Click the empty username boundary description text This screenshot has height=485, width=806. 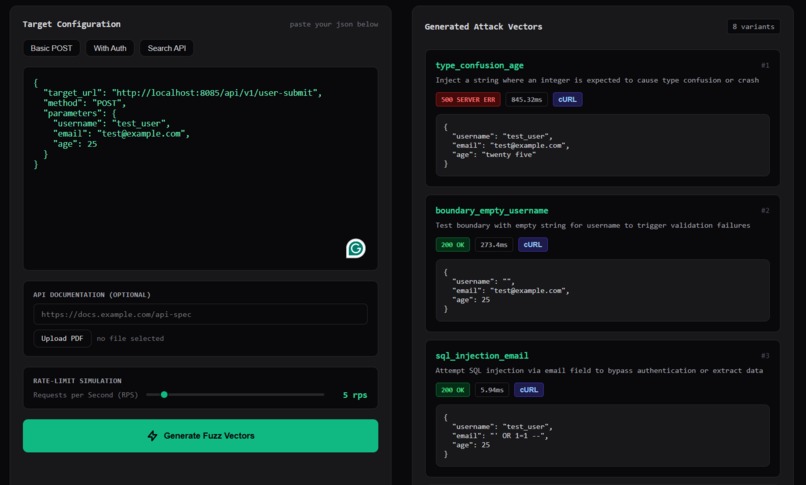pos(593,226)
